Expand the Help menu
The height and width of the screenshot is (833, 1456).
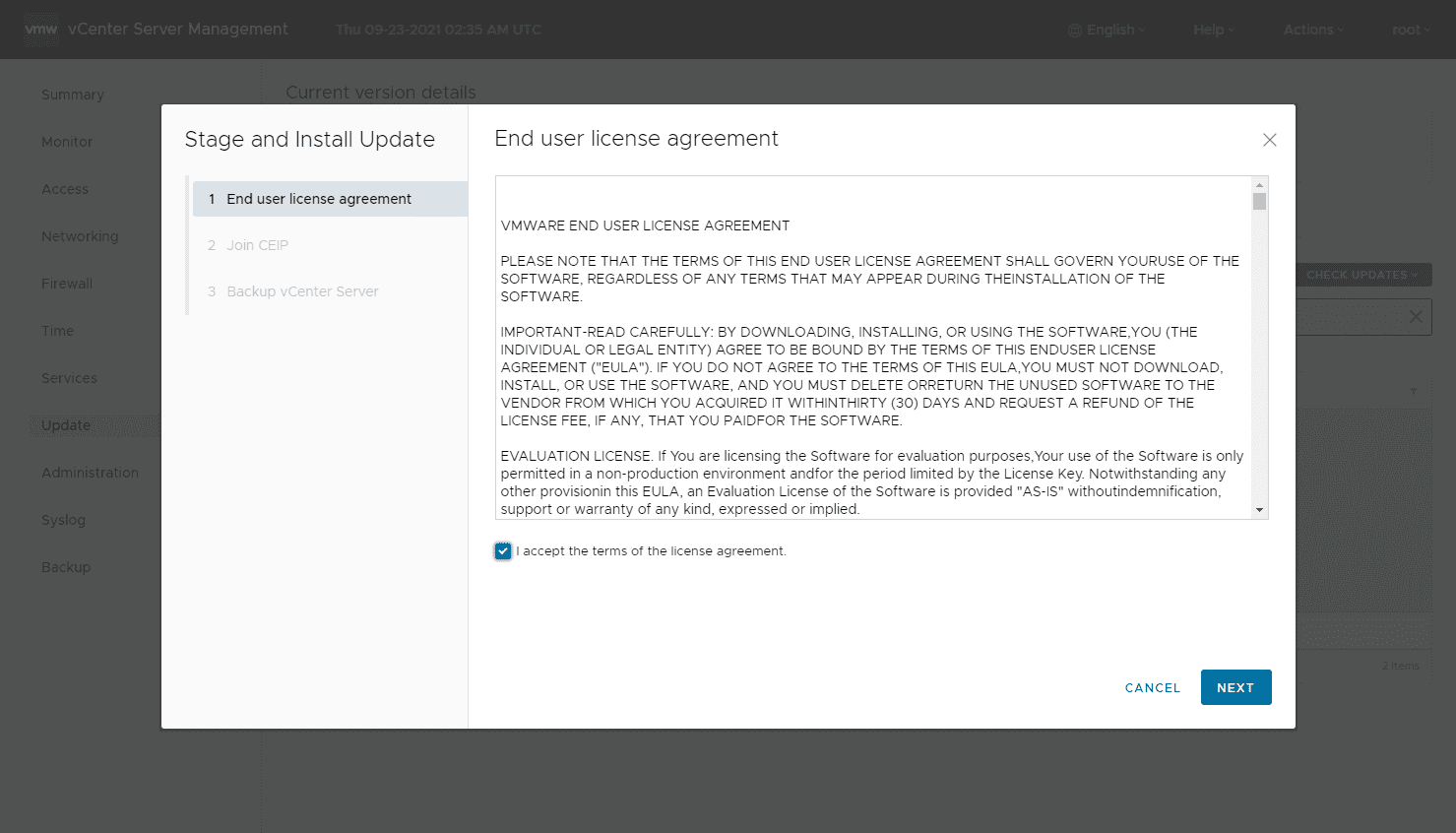point(1213,30)
